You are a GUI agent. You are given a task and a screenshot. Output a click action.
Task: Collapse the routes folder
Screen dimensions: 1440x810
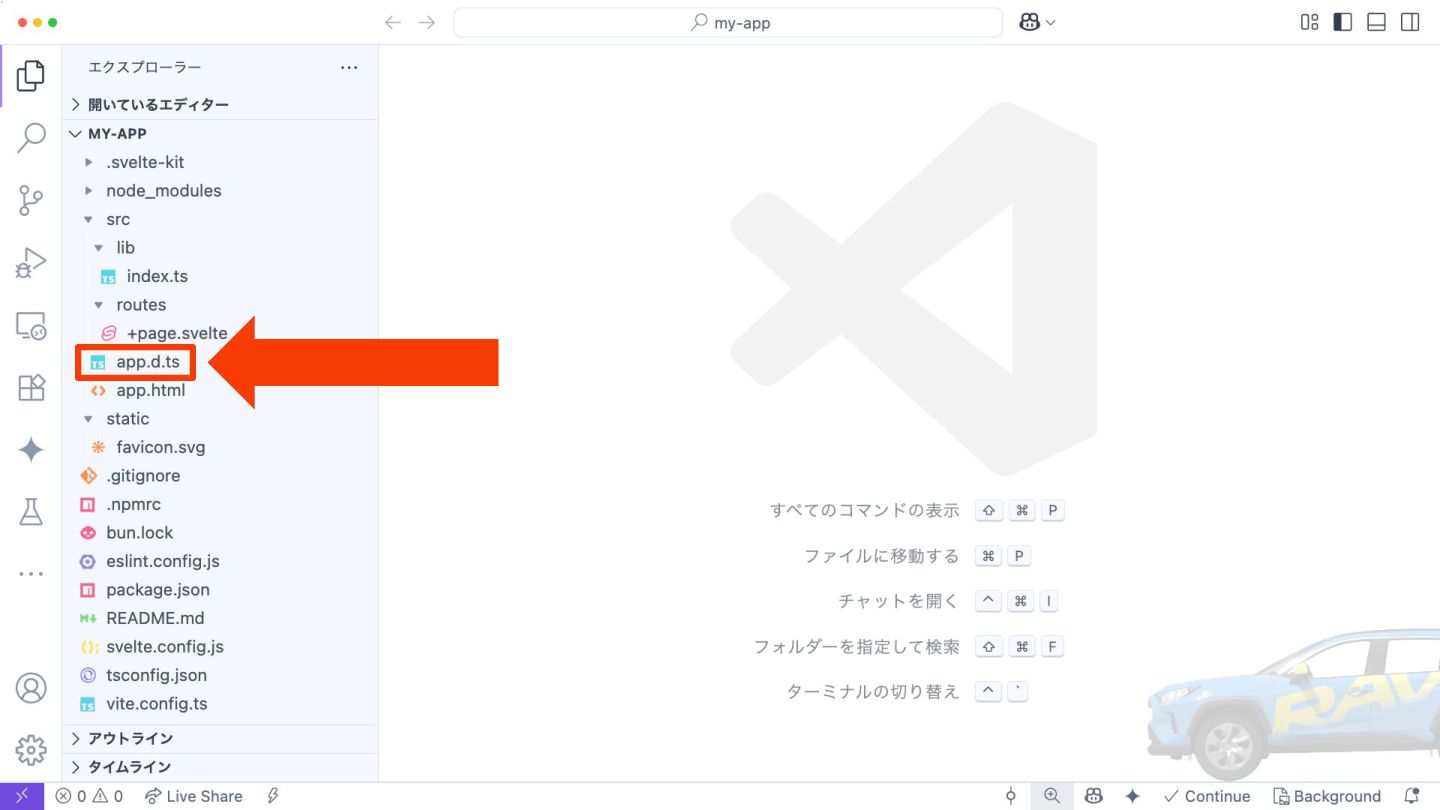pyautogui.click(x=220, y=304)
